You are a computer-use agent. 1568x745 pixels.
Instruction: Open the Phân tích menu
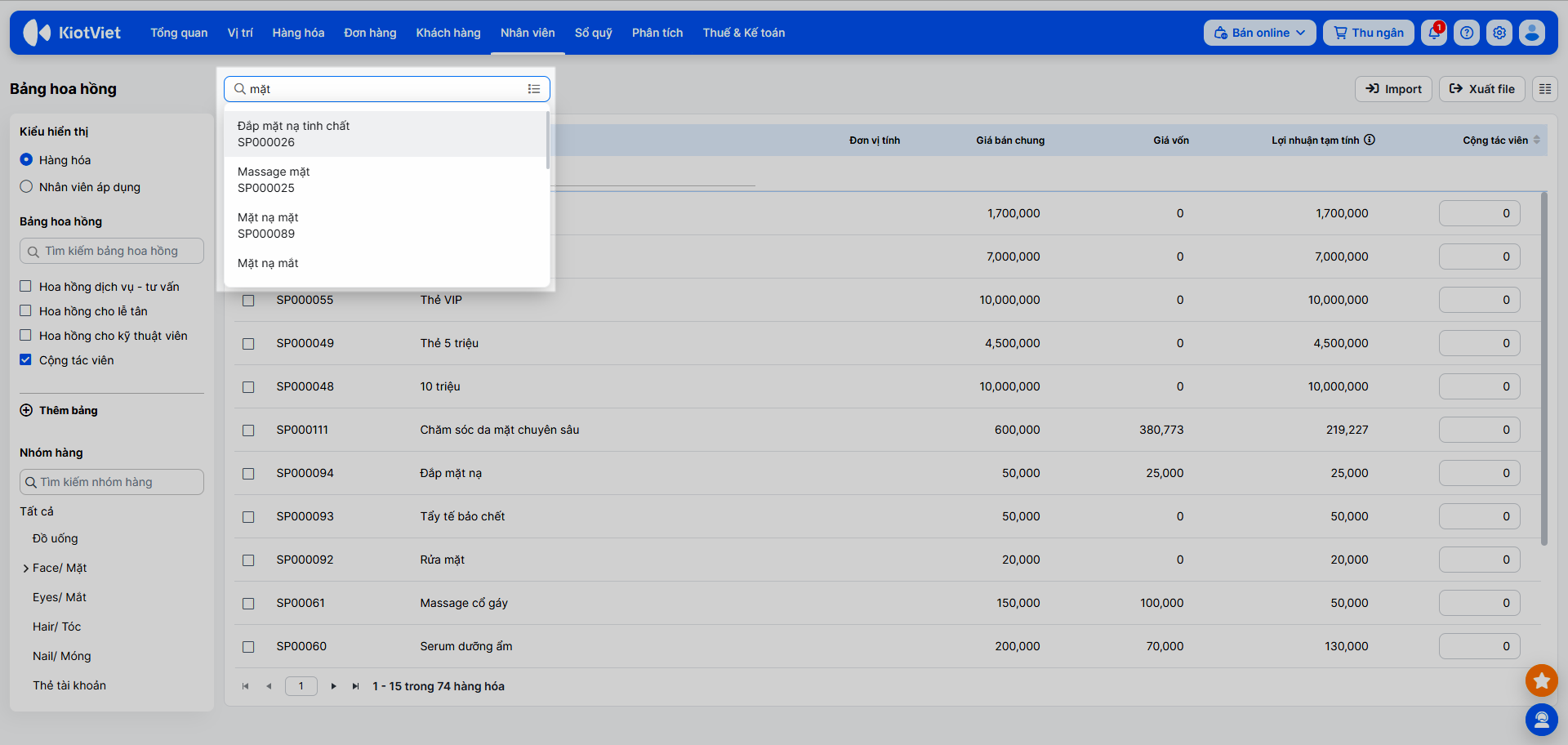pos(657,33)
